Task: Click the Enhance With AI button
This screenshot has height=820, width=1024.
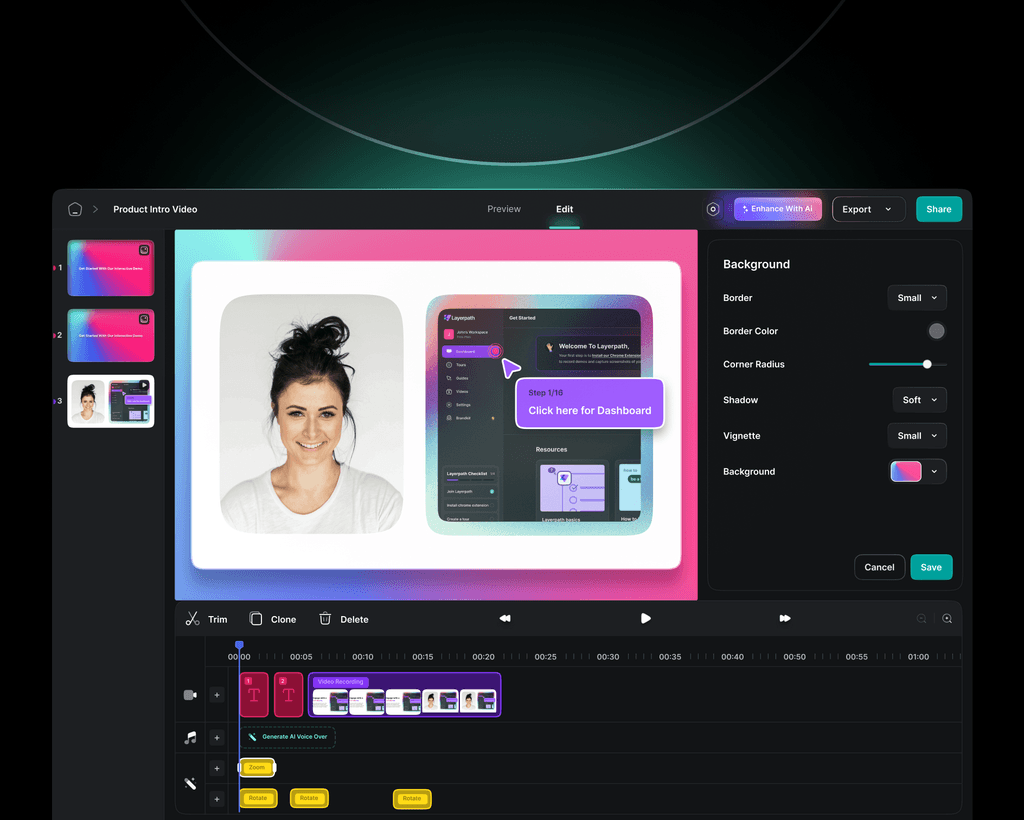Action: coord(778,209)
